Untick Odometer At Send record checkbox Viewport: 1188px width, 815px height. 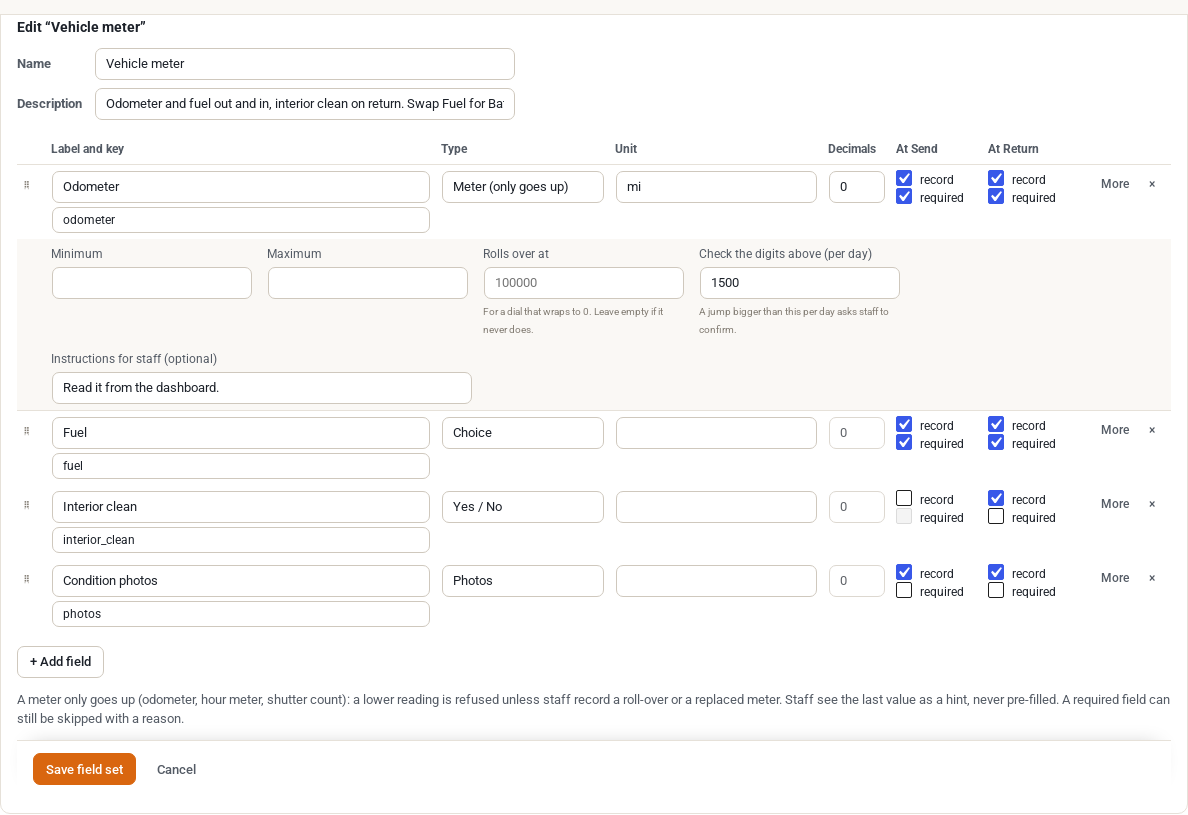tap(904, 178)
